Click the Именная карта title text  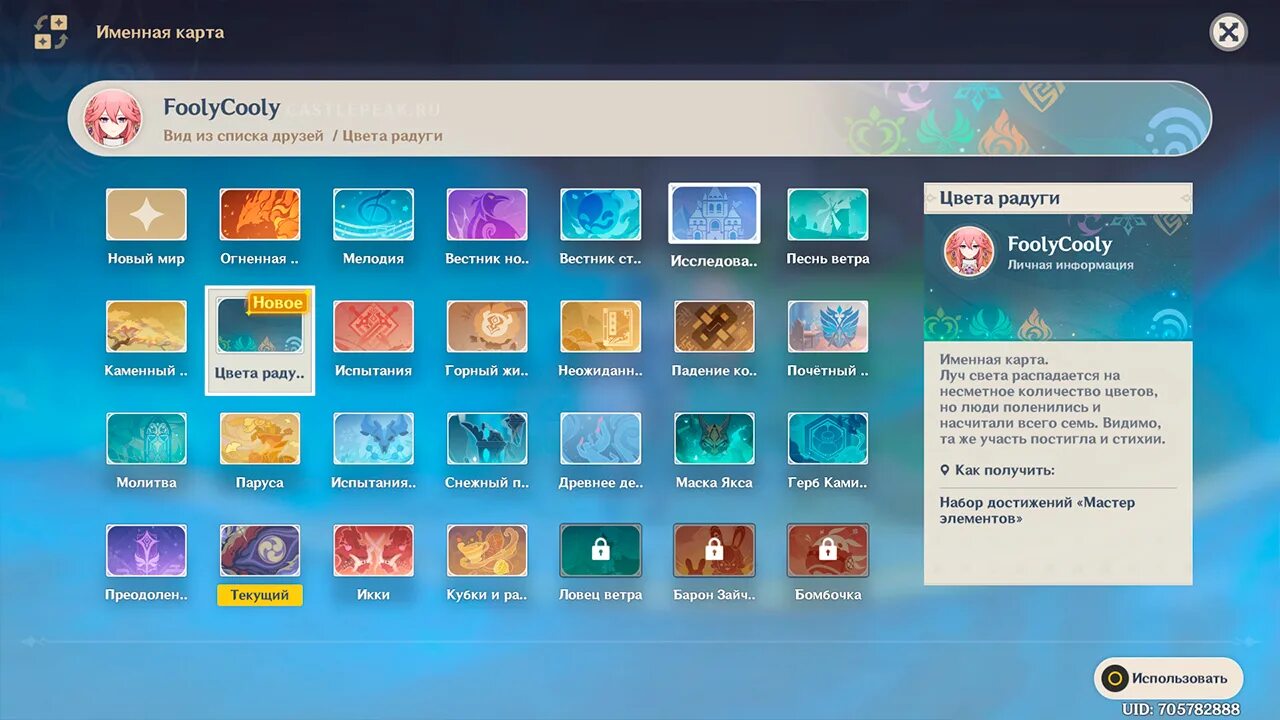pos(160,32)
